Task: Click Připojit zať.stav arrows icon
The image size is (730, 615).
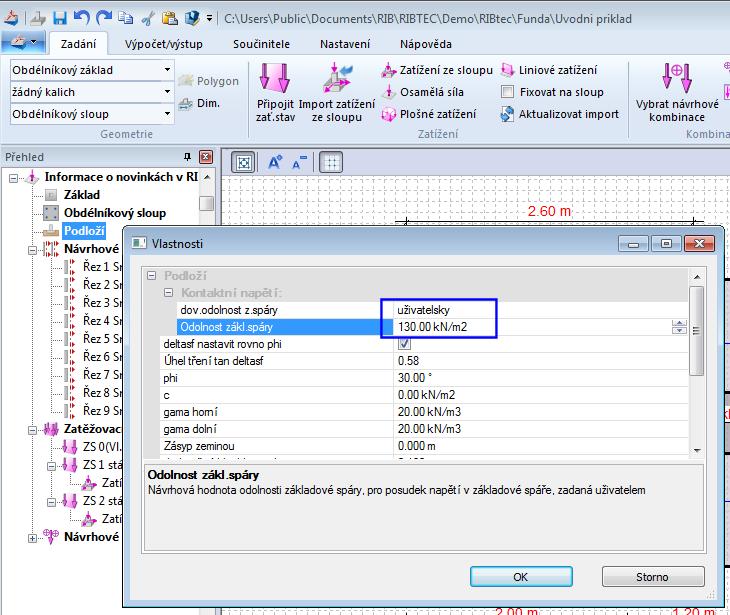Action: (x=275, y=78)
